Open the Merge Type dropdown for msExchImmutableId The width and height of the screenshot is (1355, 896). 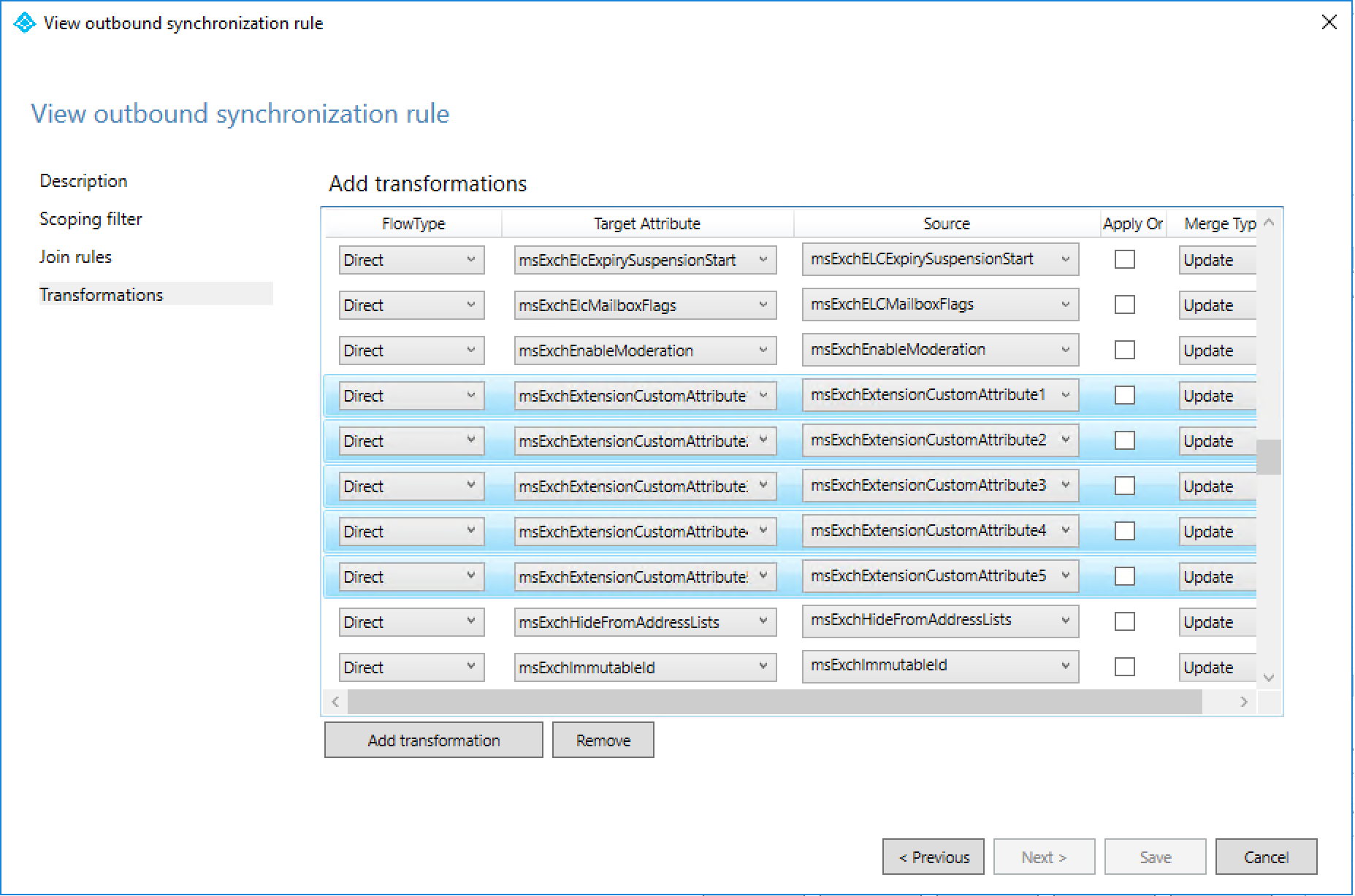tap(1216, 667)
